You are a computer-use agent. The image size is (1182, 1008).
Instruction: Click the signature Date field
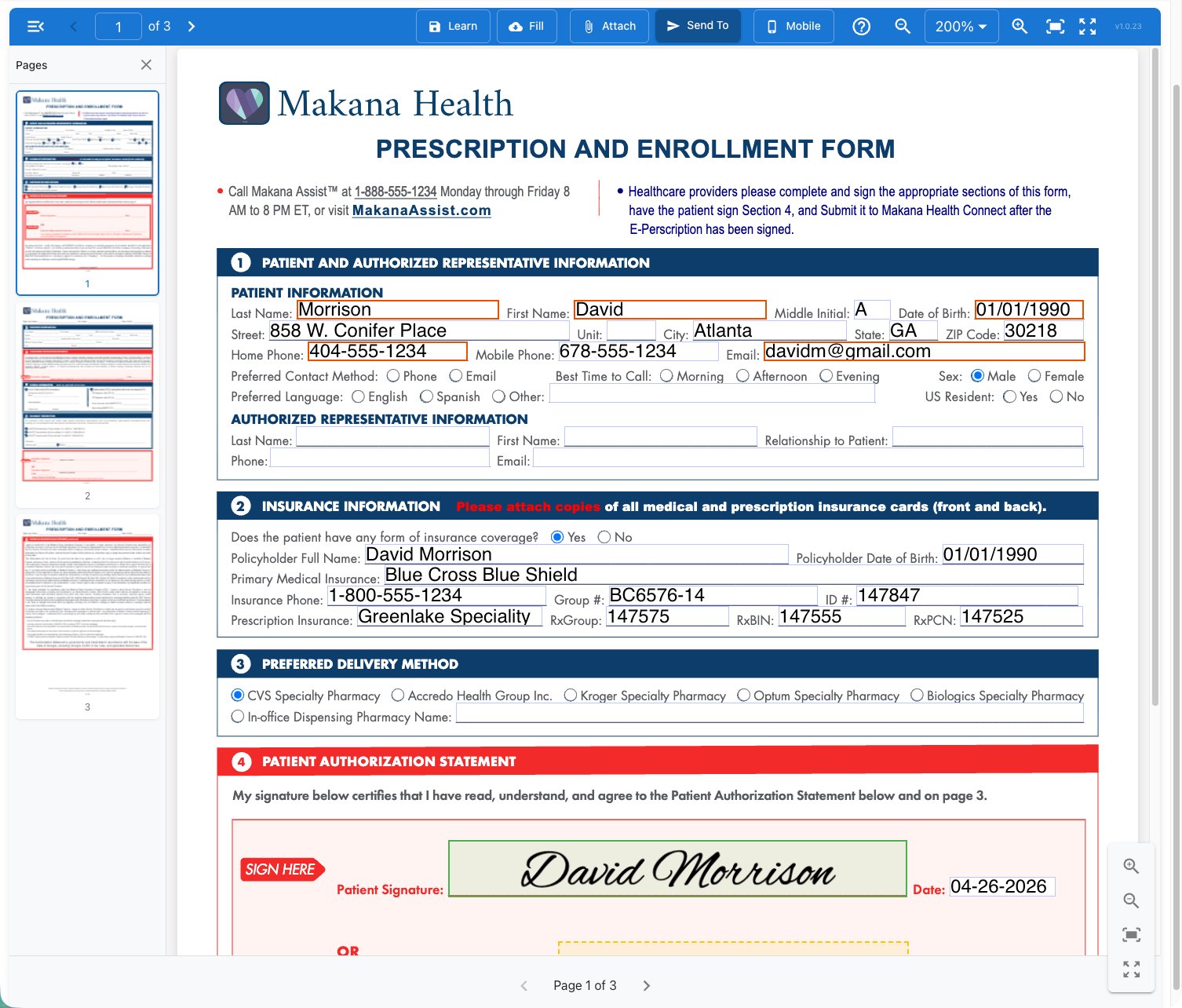1002,886
